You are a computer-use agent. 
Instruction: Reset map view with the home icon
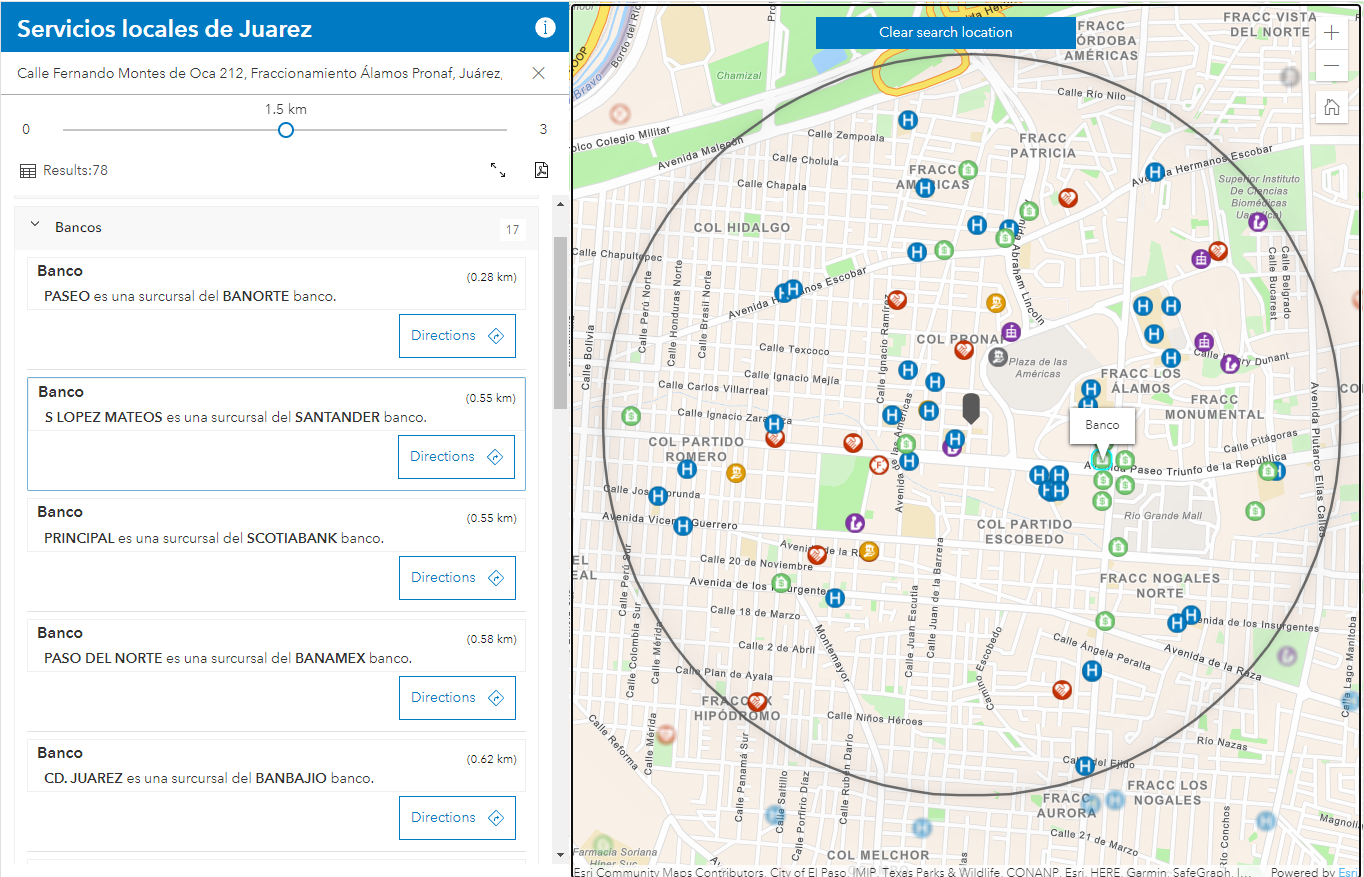click(1331, 107)
